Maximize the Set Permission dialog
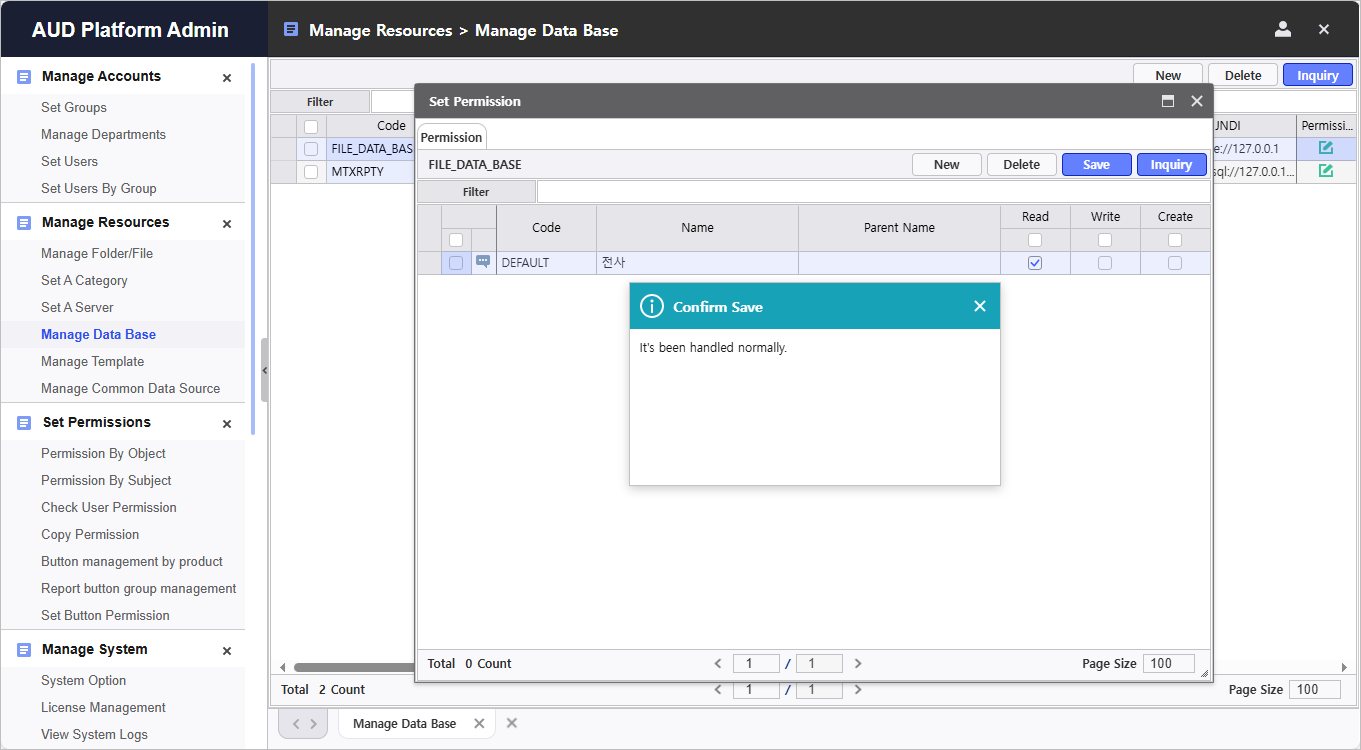 click(x=1167, y=101)
